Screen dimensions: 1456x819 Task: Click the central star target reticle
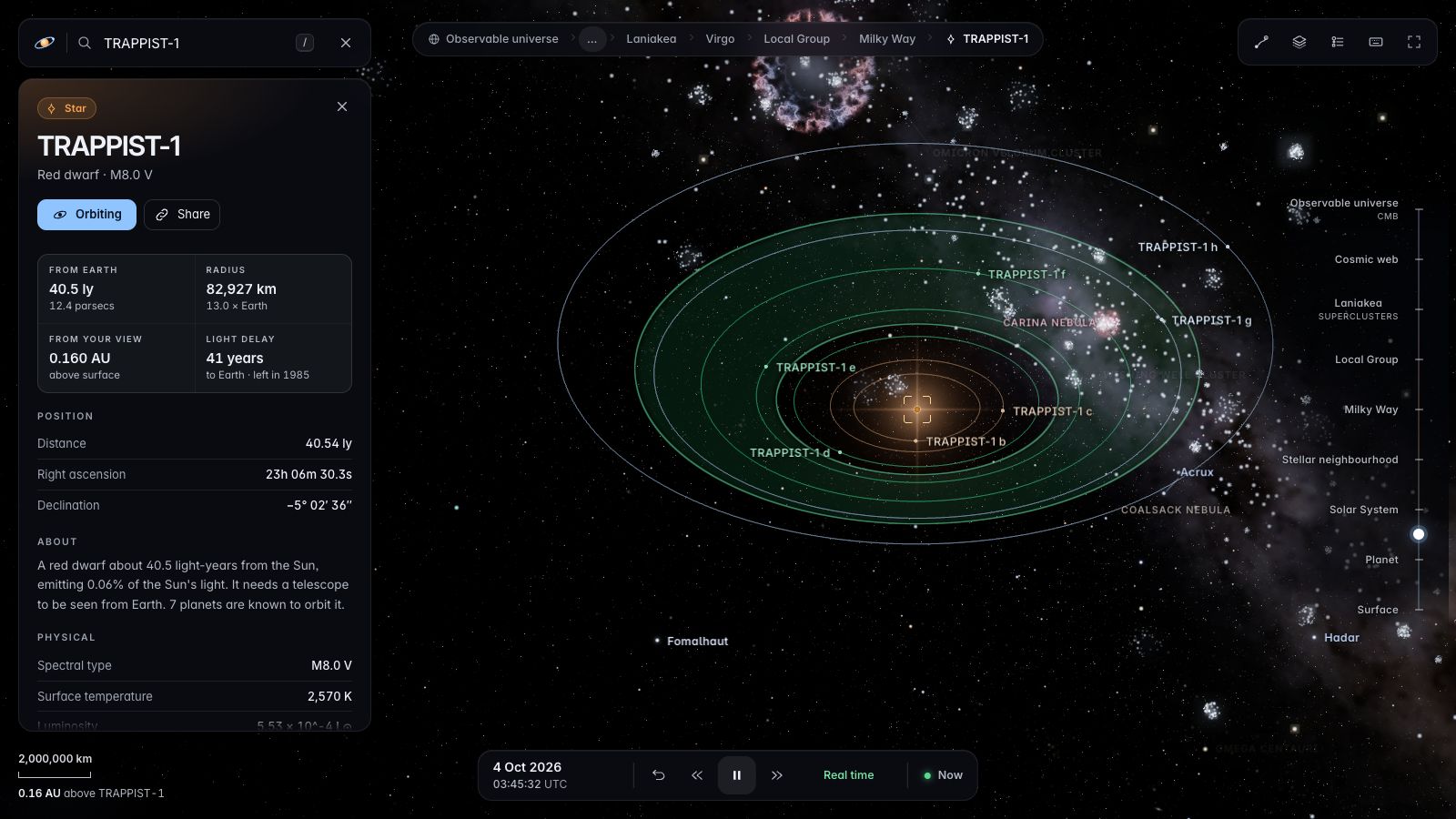pos(917,409)
